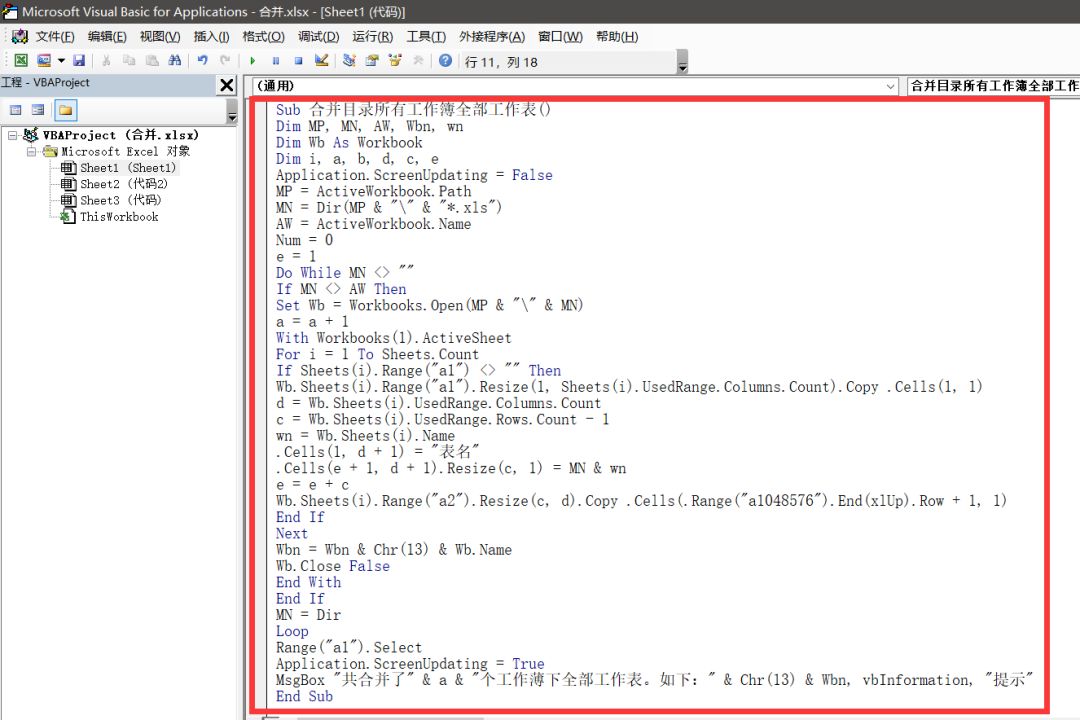Redo the last undone edit
Image resolution: width=1080 pixels, height=720 pixels.
pos(225,61)
